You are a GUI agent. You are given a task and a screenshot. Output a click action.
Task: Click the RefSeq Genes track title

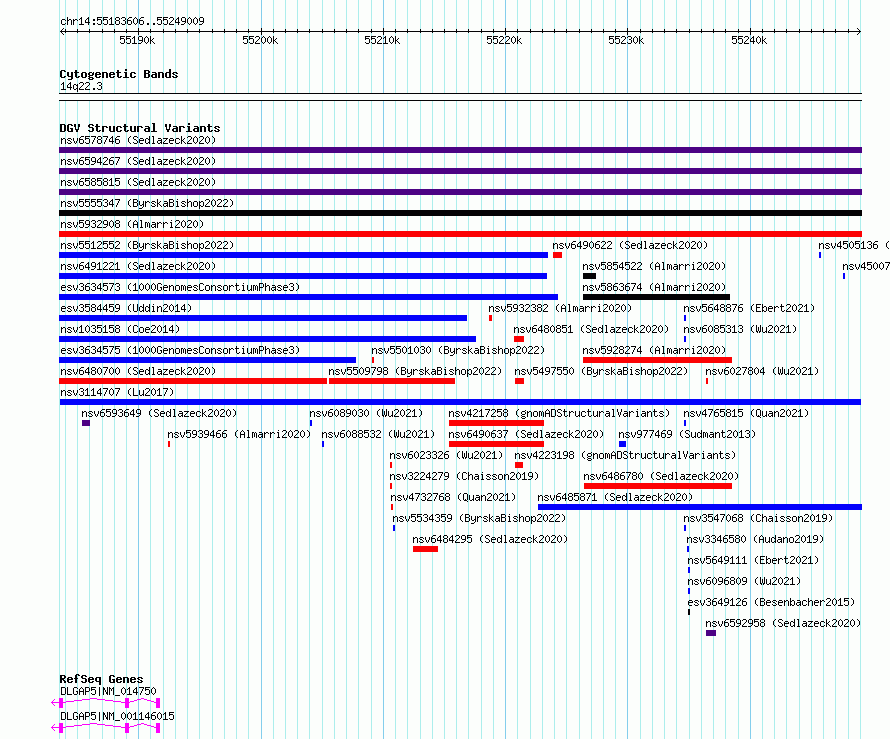pyautogui.click(x=101, y=679)
